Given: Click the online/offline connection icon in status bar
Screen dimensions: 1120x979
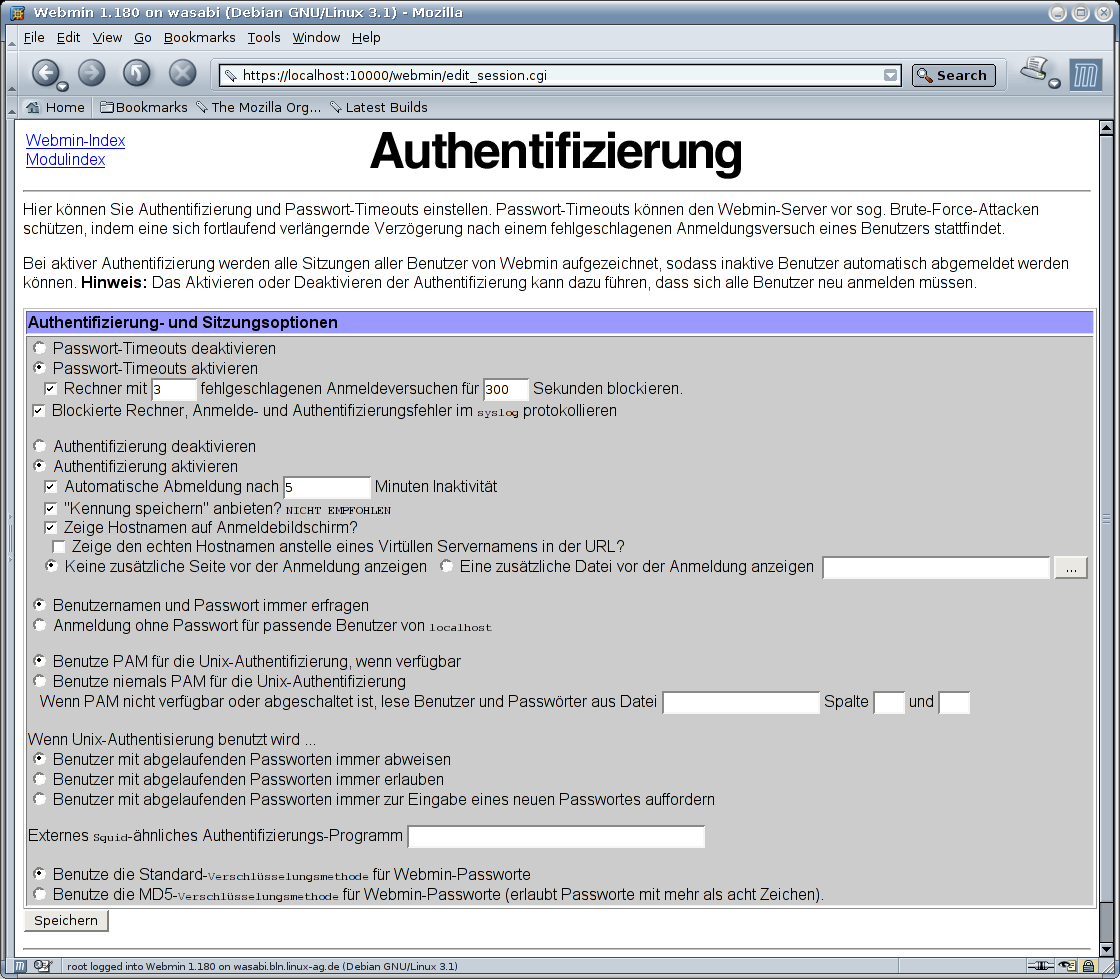Looking at the screenshot, I should (x=1041, y=966).
